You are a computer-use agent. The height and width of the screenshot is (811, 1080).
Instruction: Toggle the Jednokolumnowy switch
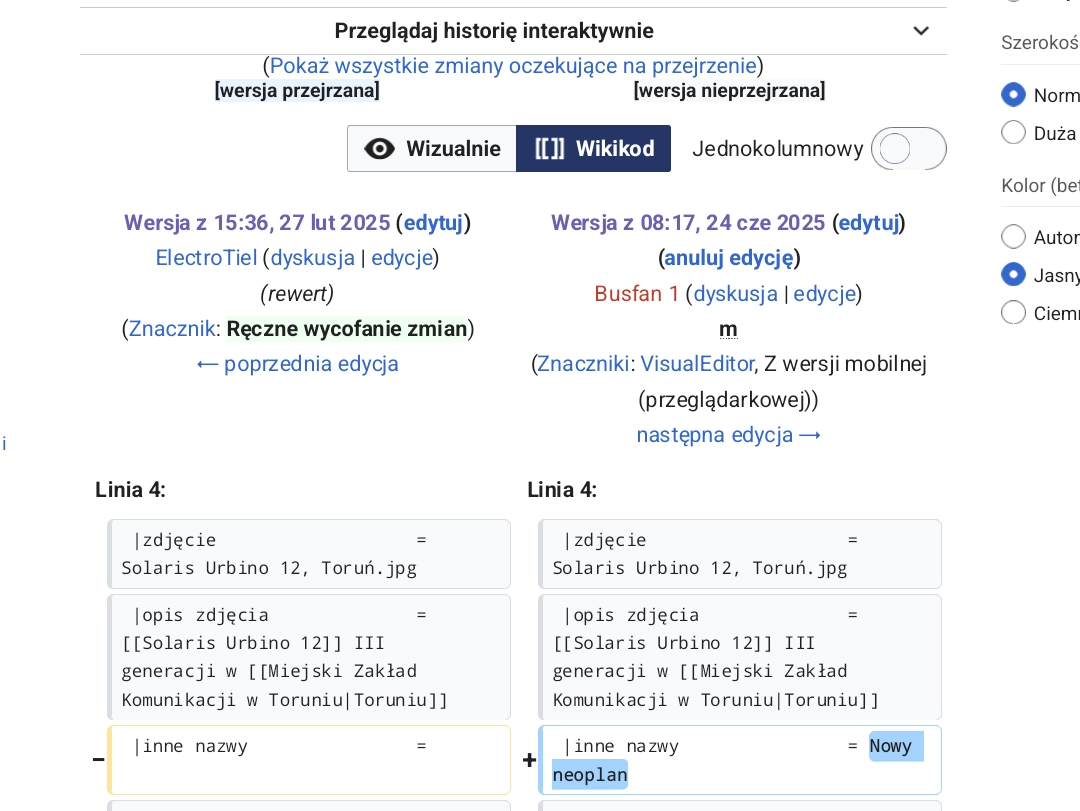908,149
